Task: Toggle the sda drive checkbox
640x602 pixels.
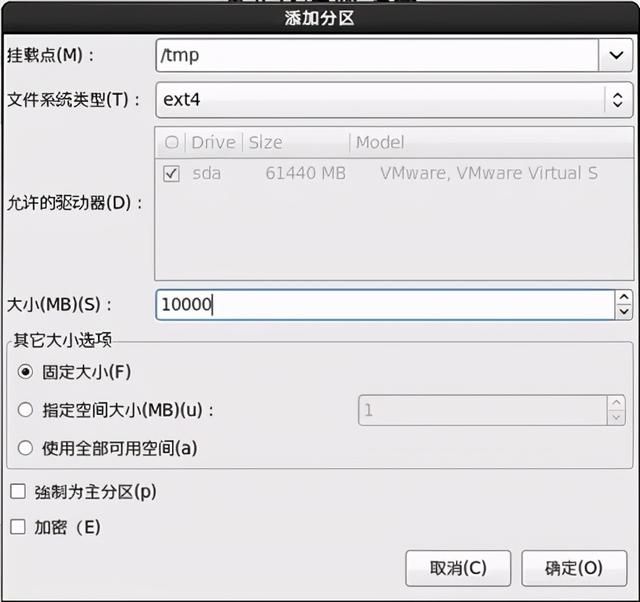Action: (x=171, y=173)
